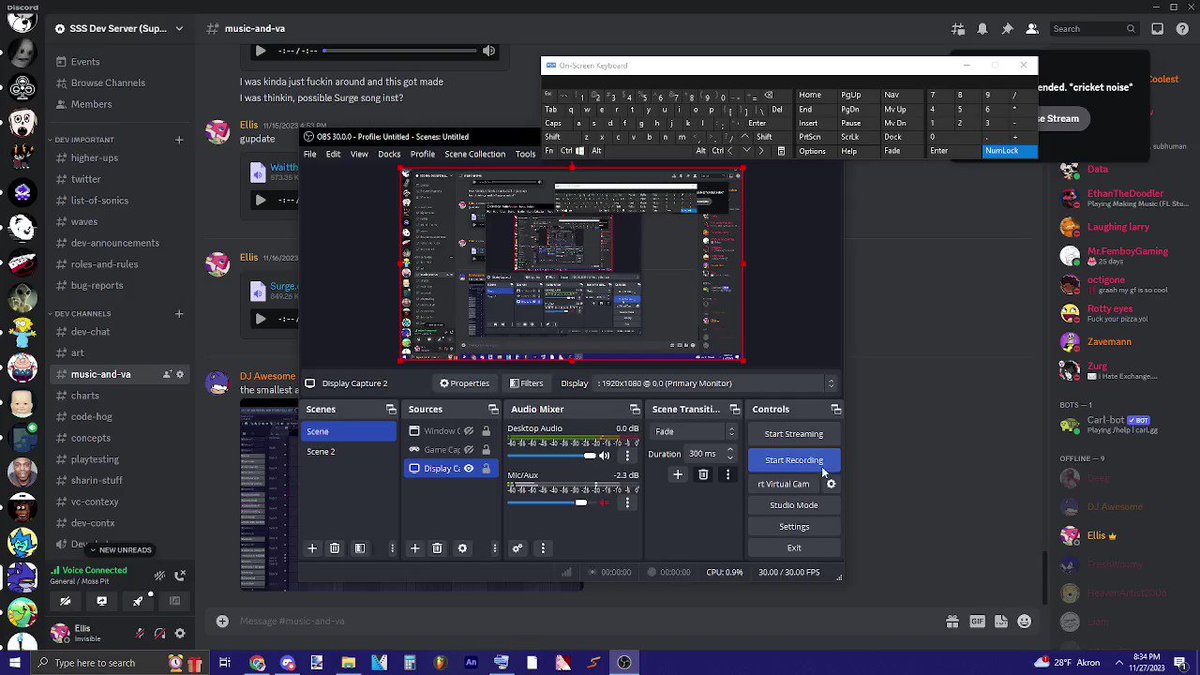
Task: Toggle lock on Display Capture source
Action: click(x=486, y=468)
